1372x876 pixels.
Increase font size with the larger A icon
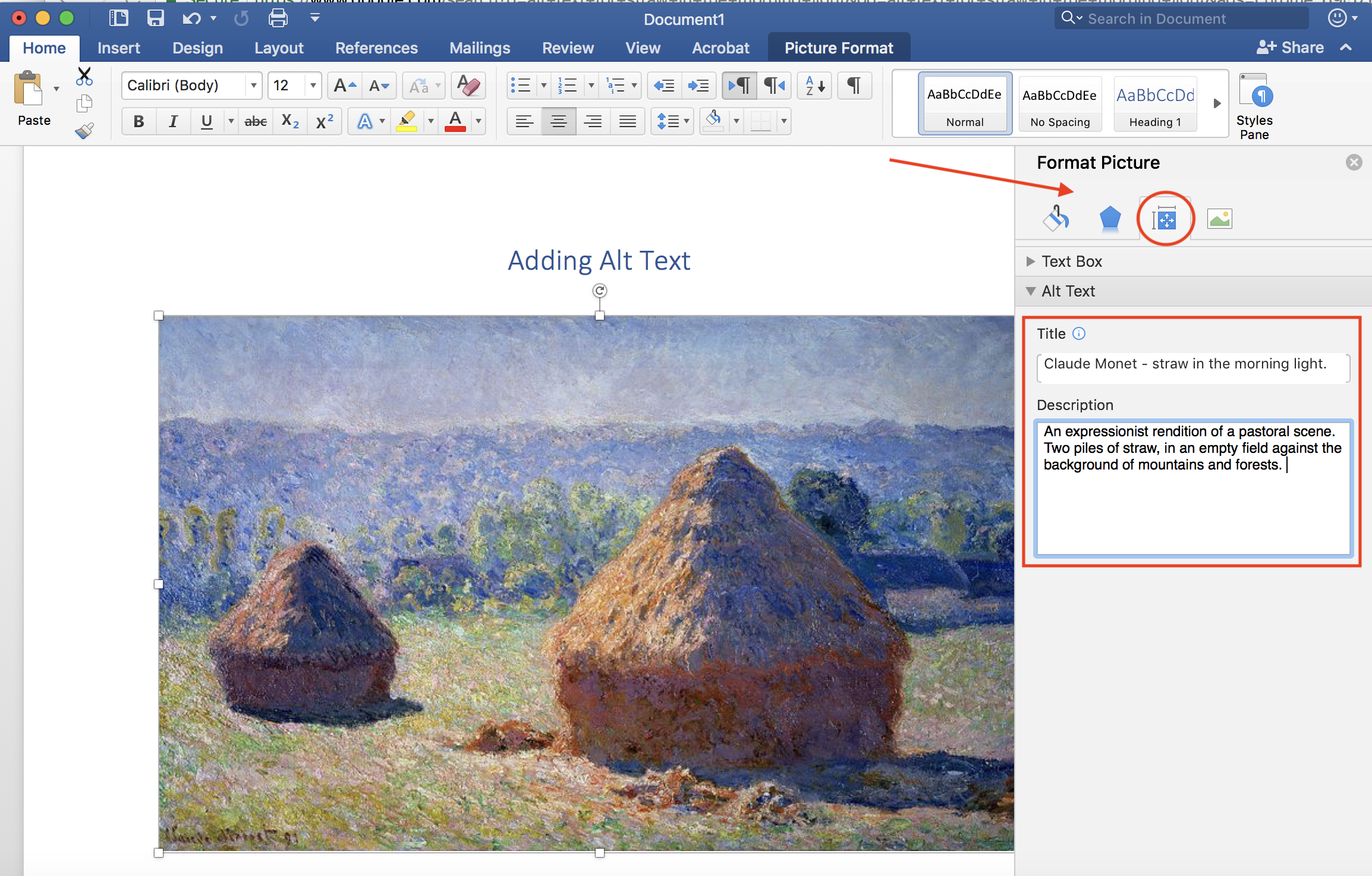[x=345, y=86]
